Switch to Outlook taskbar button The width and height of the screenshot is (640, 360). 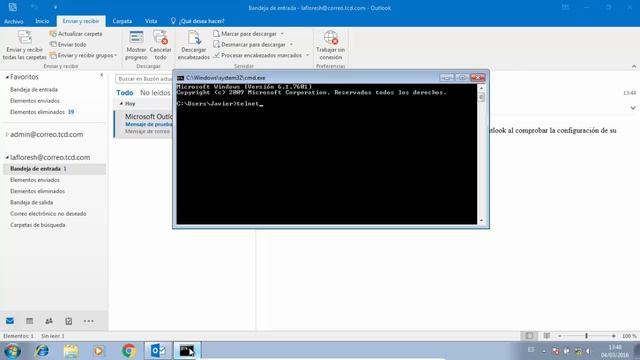click(x=158, y=351)
